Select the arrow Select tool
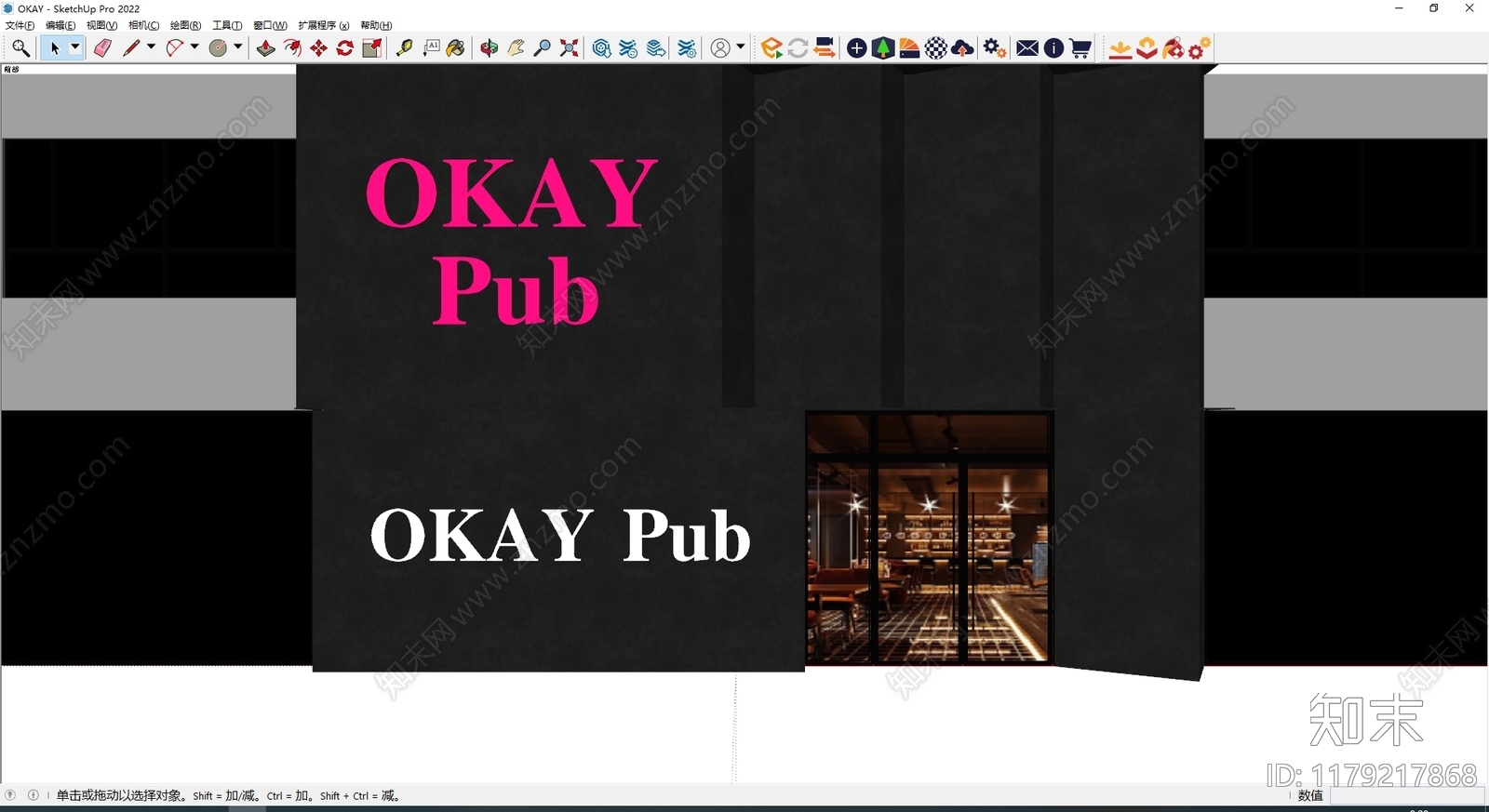 pos(55,48)
